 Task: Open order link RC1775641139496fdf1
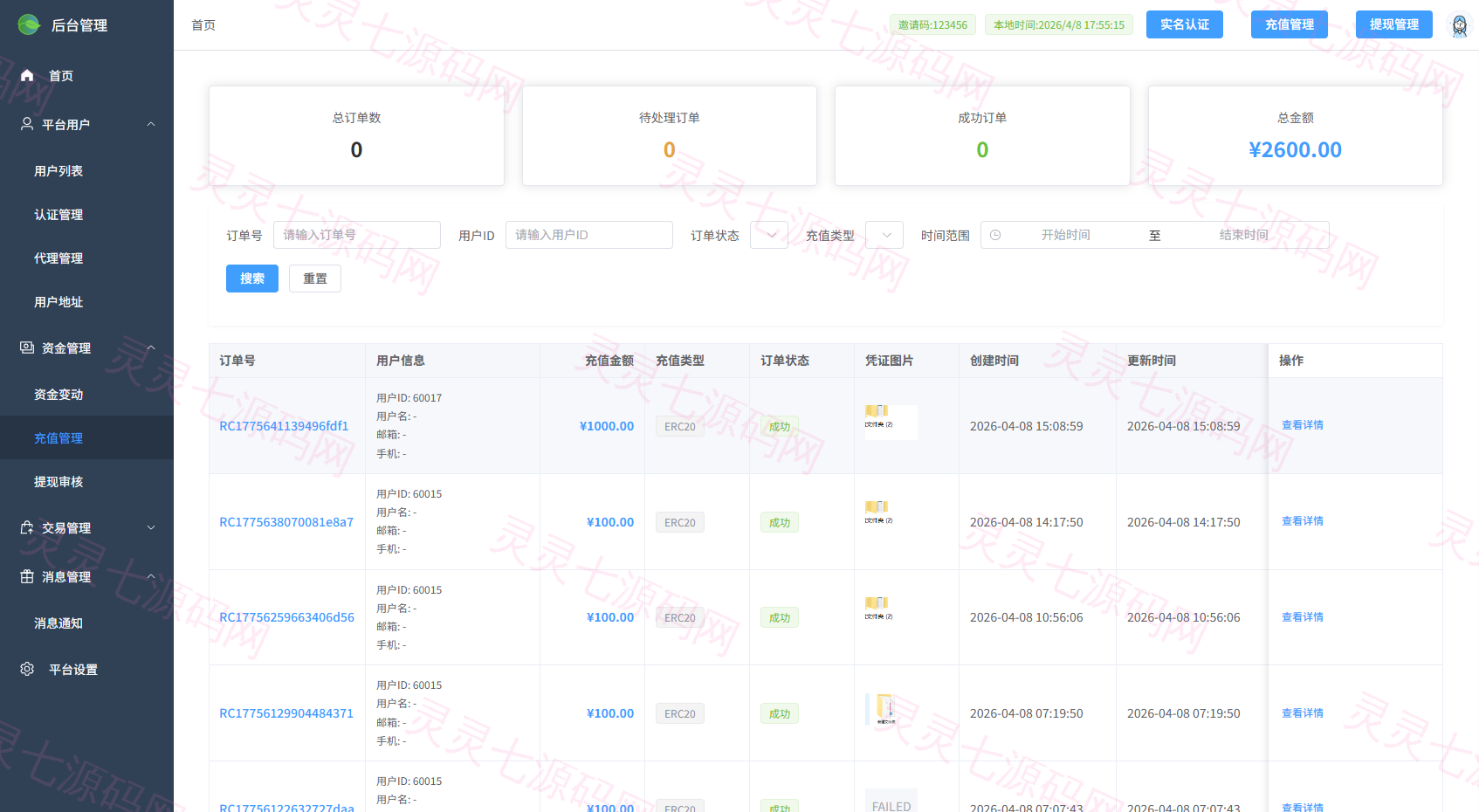pyautogui.click(x=284, y=426)
